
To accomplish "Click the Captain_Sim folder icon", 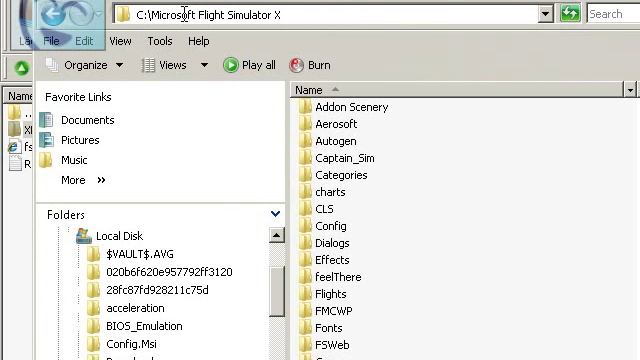I will 305,158.
